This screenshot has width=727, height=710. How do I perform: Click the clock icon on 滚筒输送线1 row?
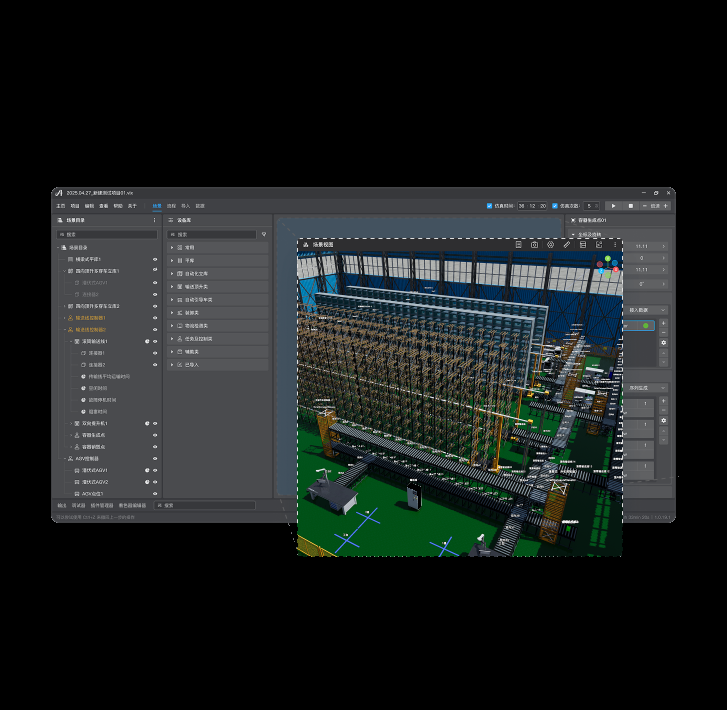147,341
